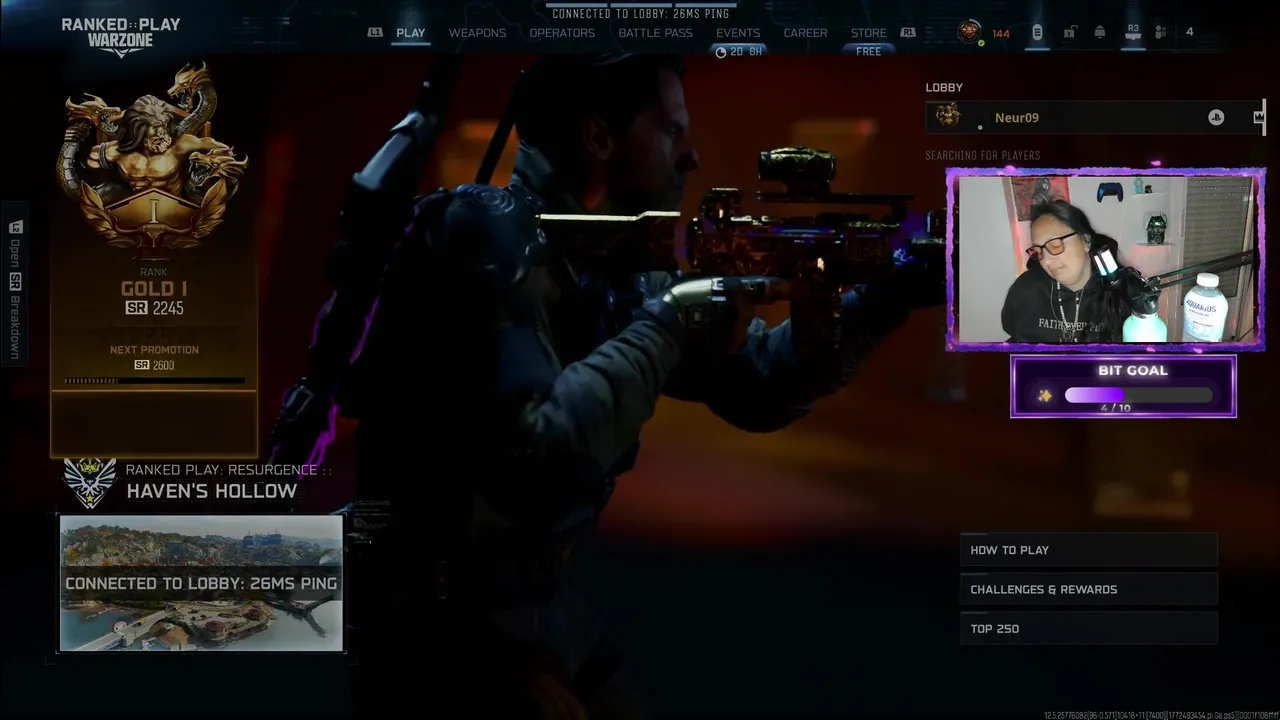Open the BATTLE PASS tab
This screenshot has width=1280, height=720.
(x=655, y=33)
